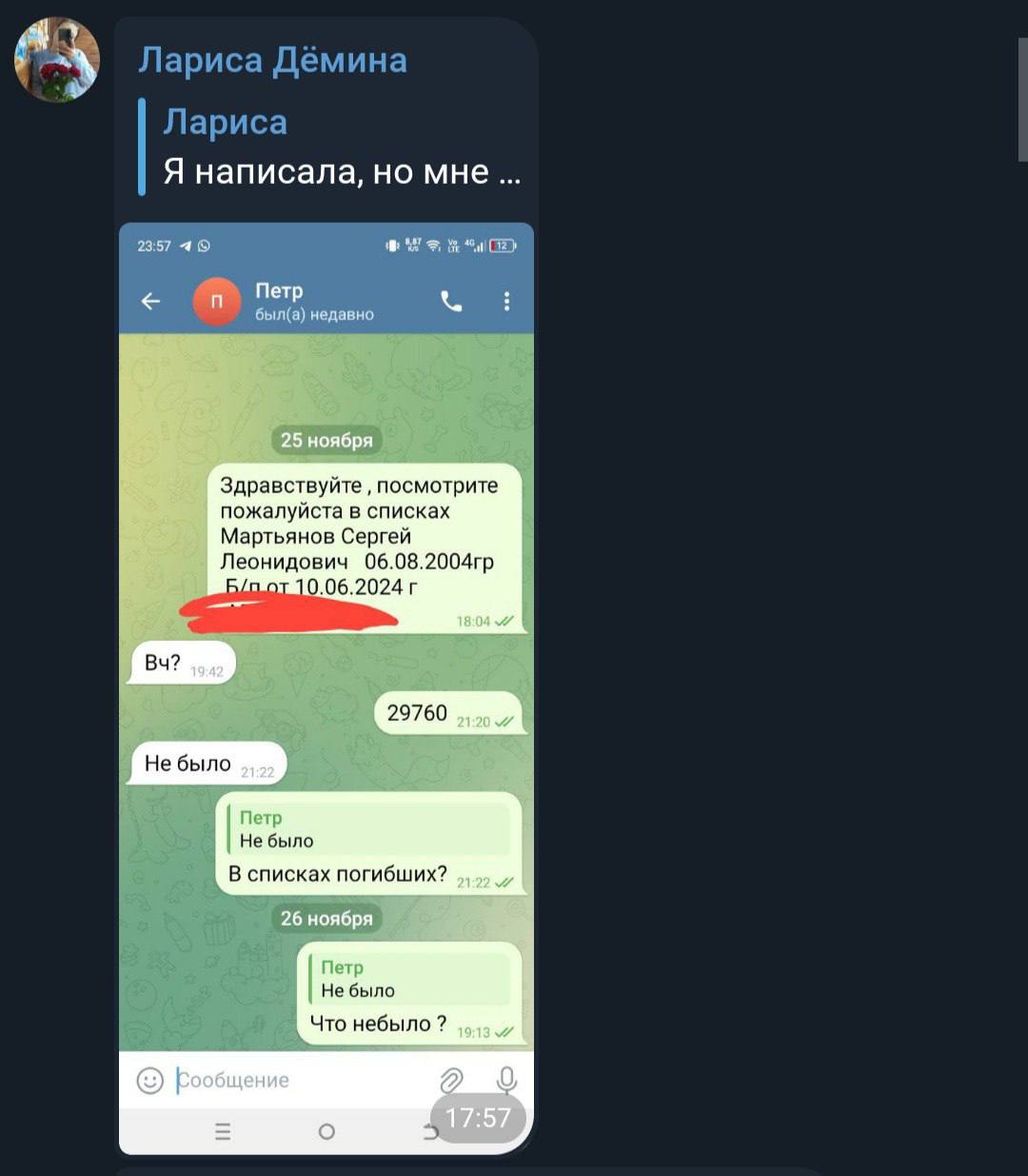Click the Вч? message bubble
The width and height of the screenshot is (1028, 1176).
point(182,664)
